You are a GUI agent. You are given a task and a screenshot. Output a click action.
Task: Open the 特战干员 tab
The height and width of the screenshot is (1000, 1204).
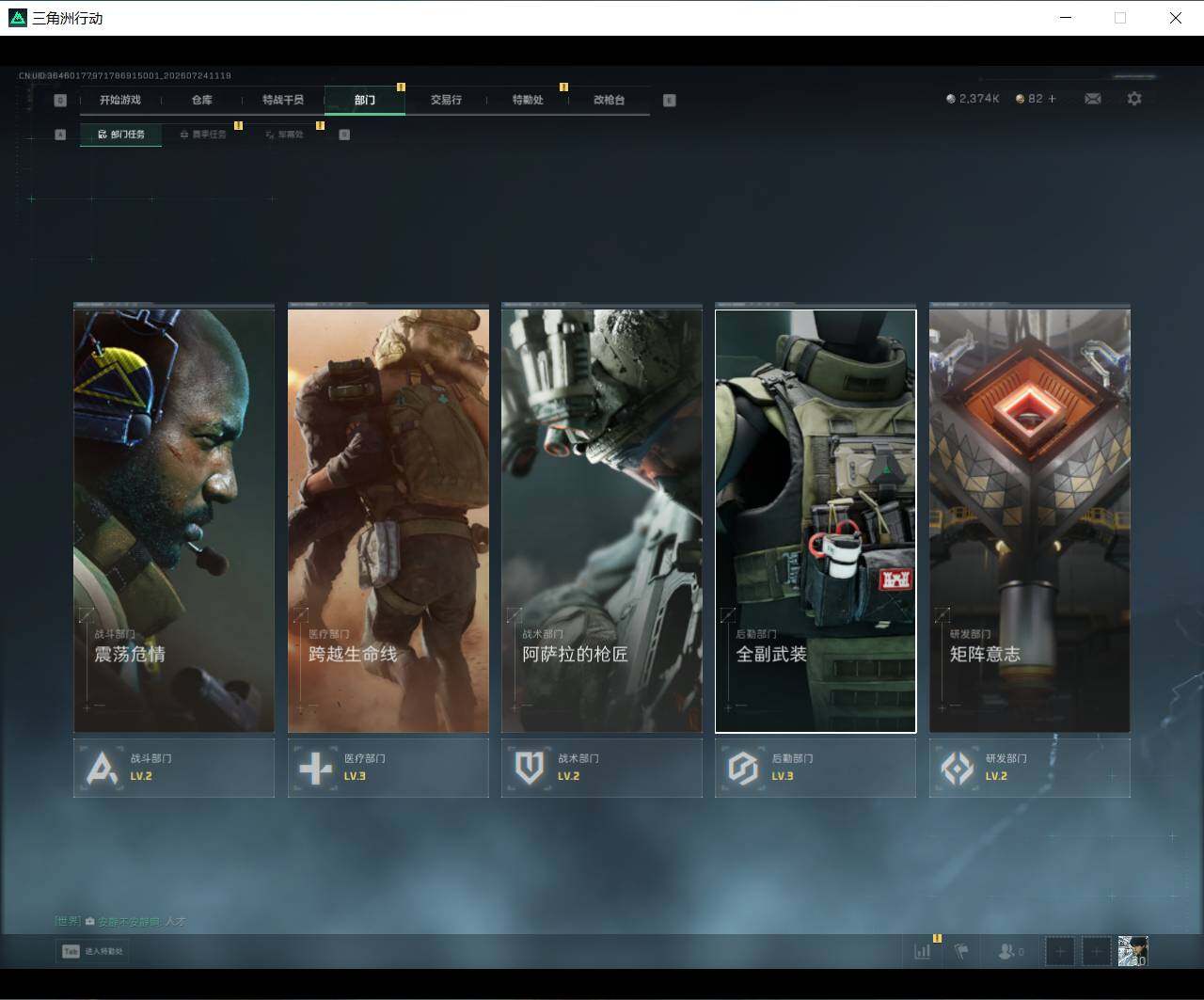tap(283, 100)
